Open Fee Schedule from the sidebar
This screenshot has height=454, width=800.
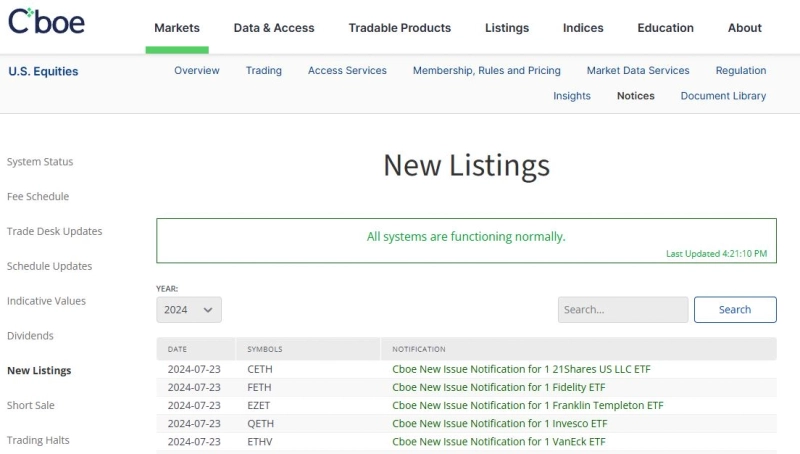tap(38, 197)
